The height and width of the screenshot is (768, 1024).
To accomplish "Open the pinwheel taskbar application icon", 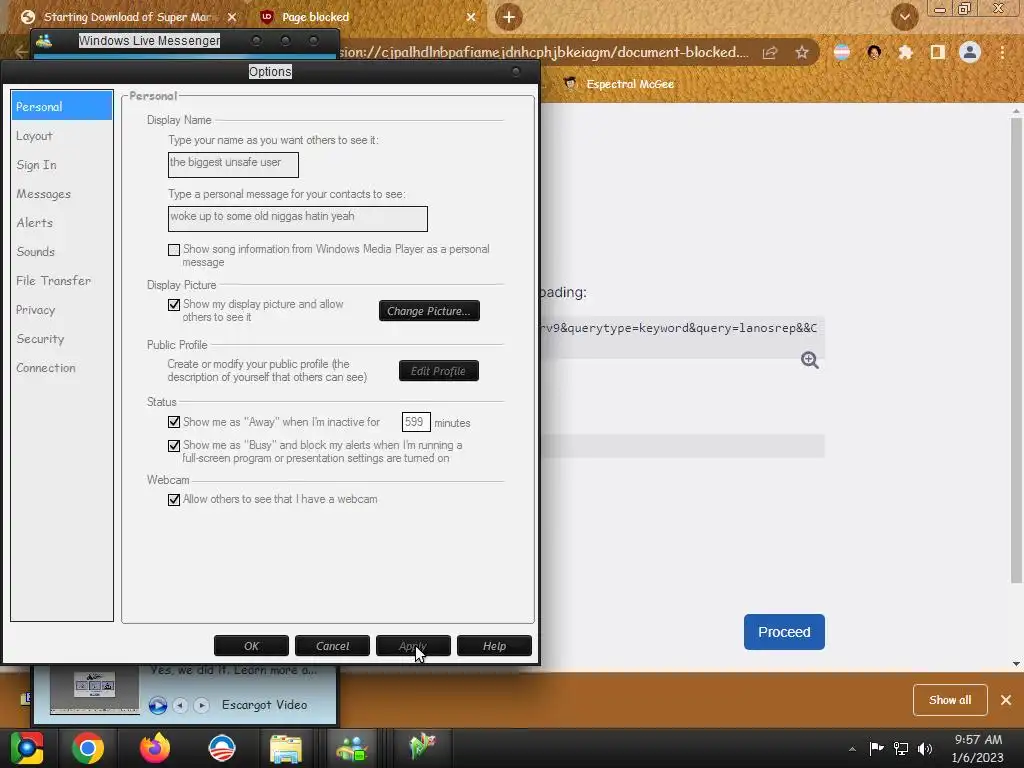I will pos(422,746).
